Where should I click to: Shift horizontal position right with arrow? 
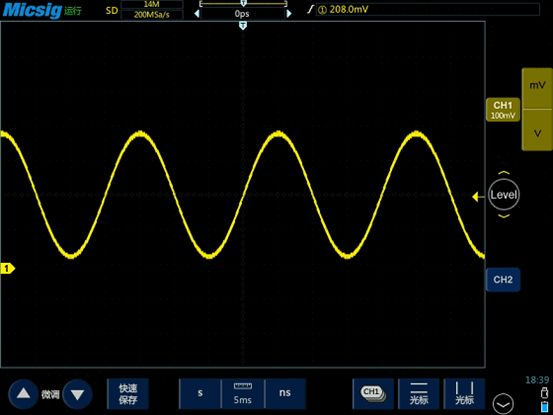(289, 13)
